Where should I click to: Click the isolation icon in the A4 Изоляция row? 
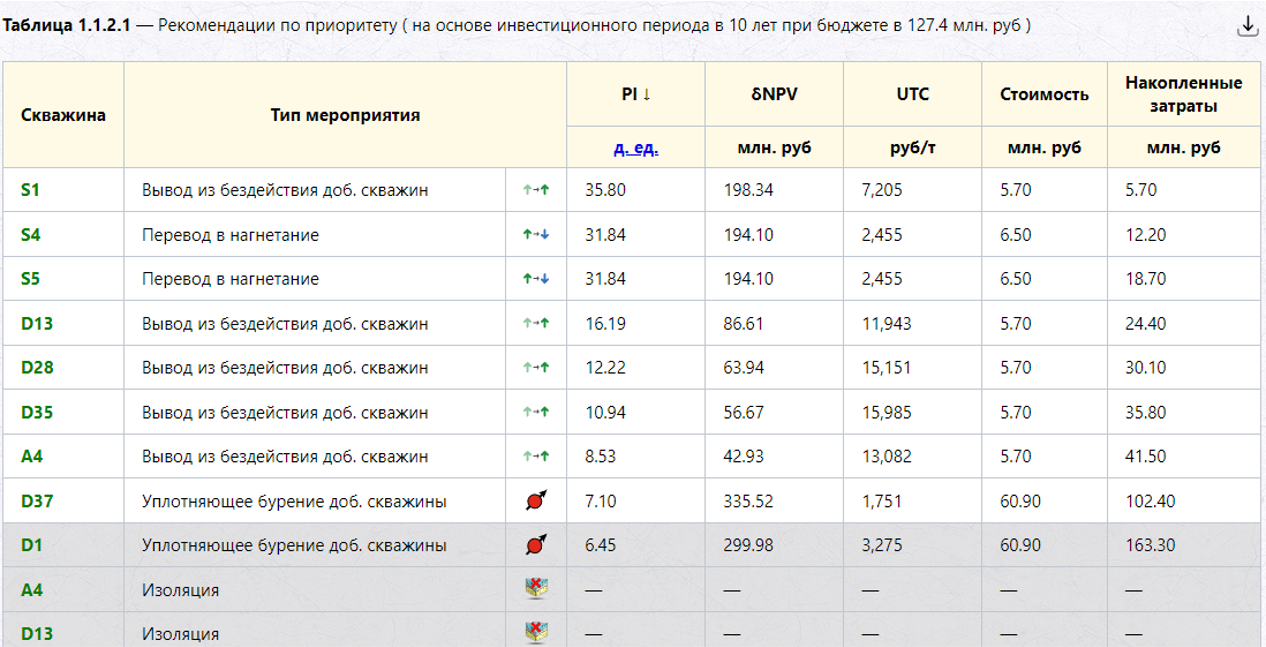point(537,589)
